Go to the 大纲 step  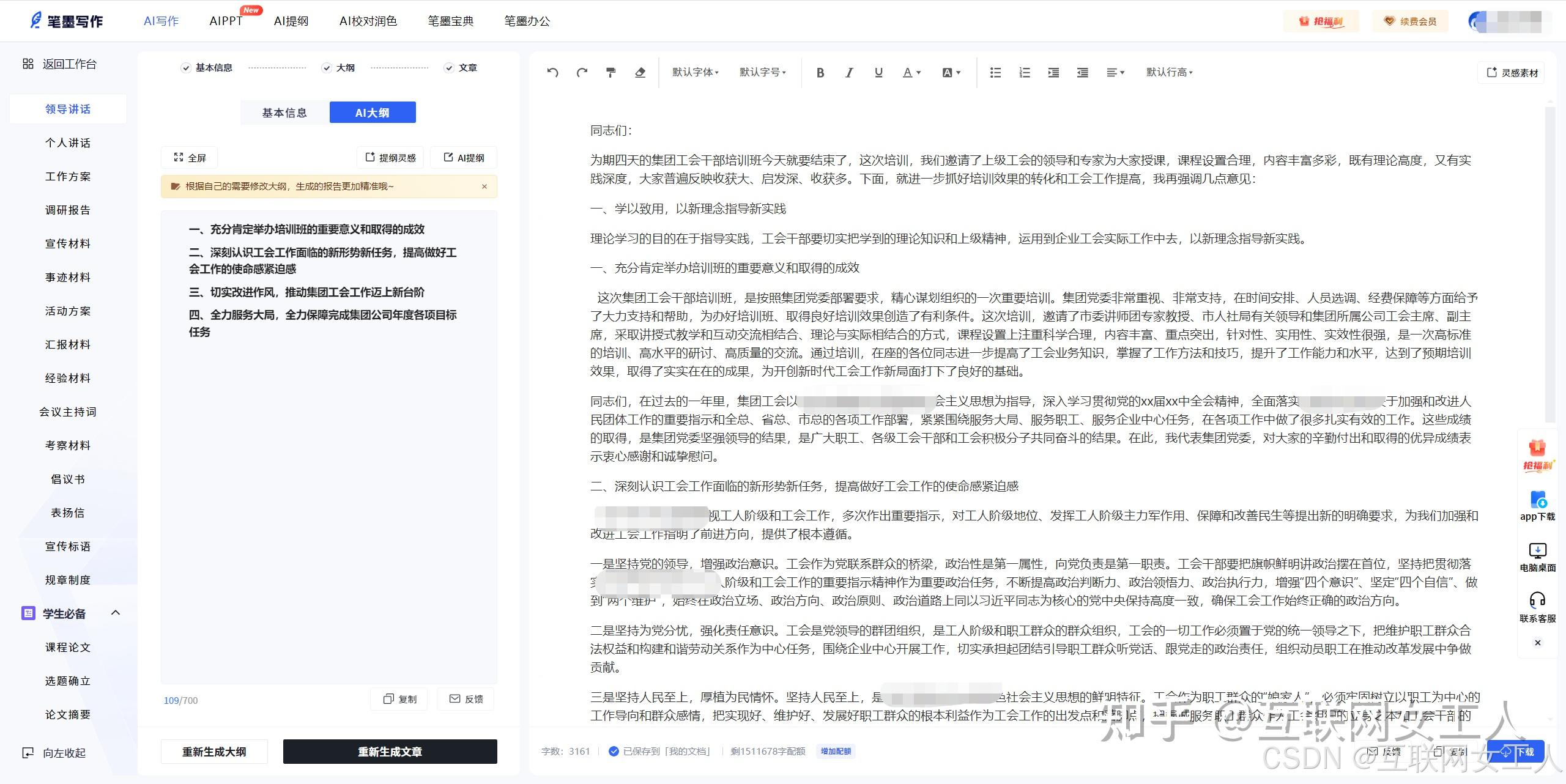tap(338, 68)
